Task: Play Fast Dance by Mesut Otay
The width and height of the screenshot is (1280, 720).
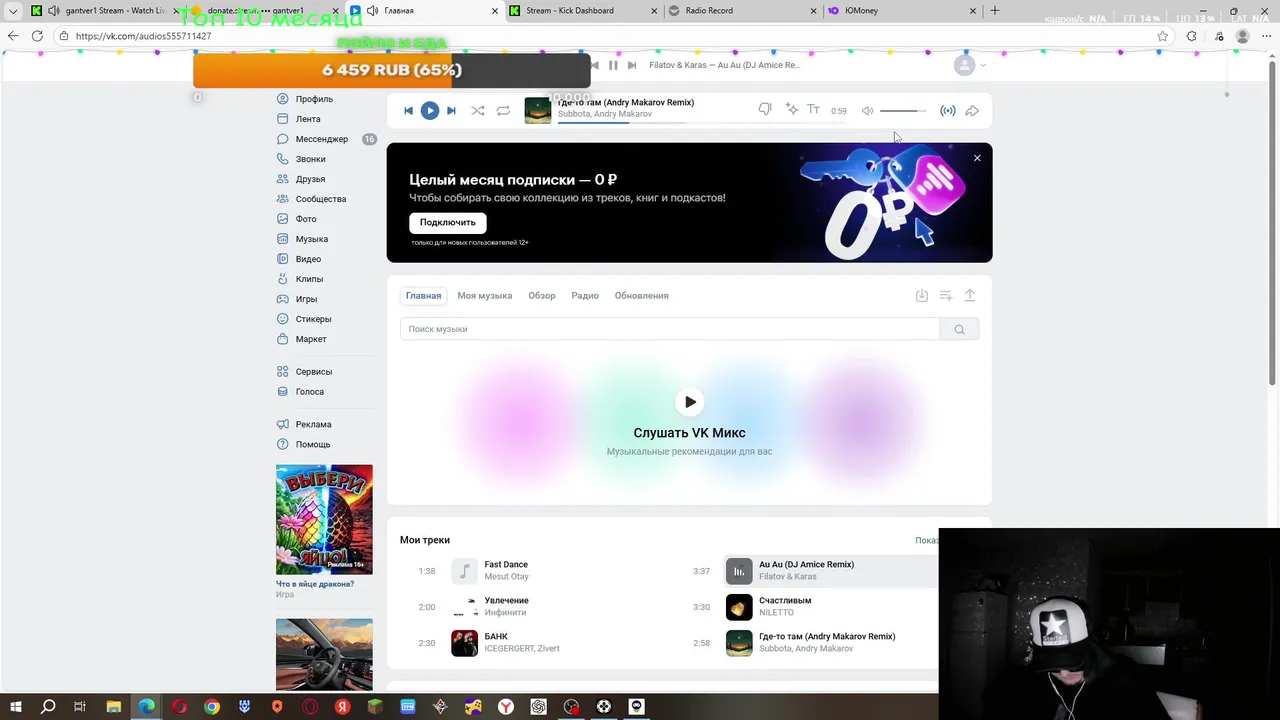Action: 464,571
